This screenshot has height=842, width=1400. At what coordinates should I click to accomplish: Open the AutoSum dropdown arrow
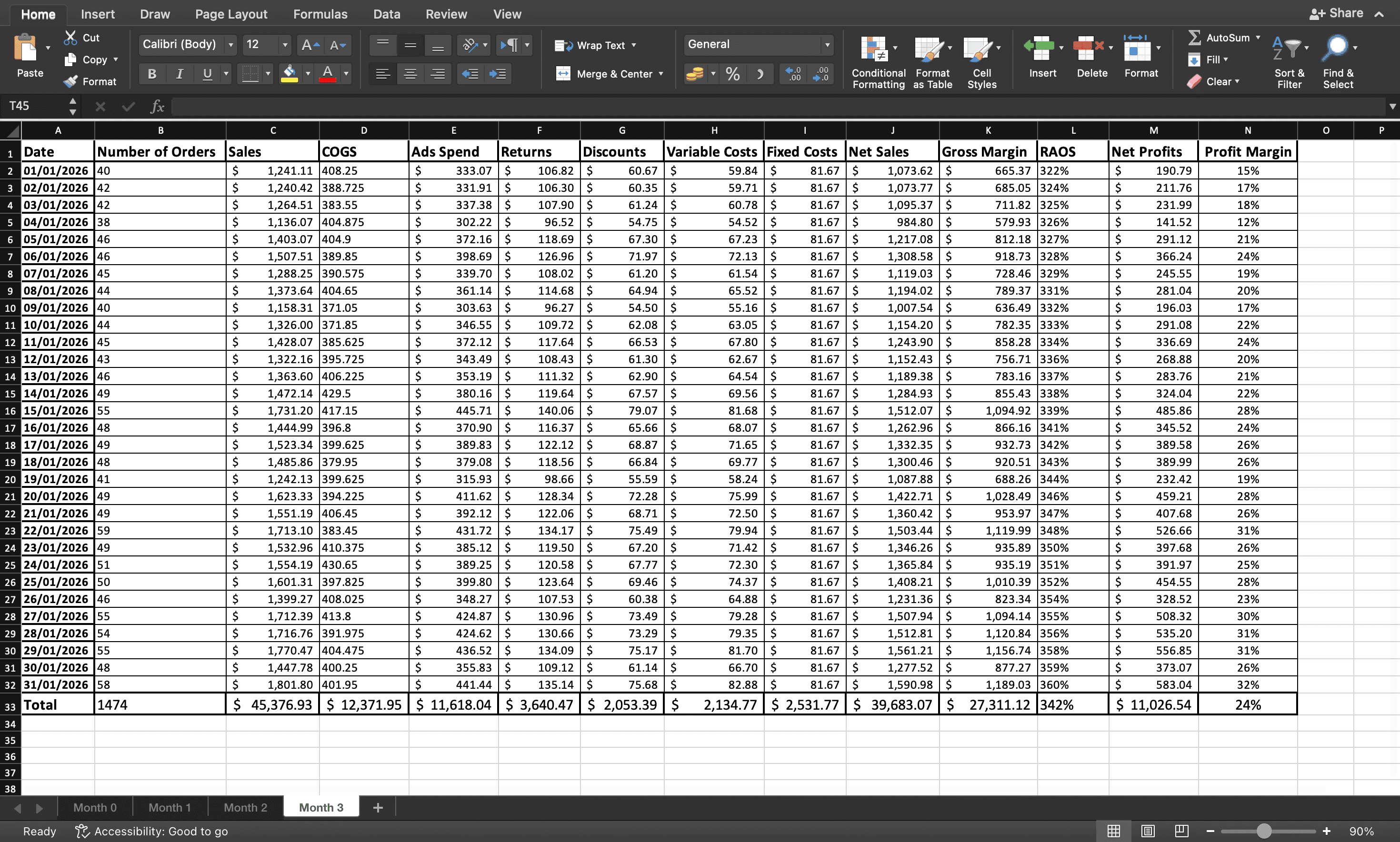coord(1258,38)
